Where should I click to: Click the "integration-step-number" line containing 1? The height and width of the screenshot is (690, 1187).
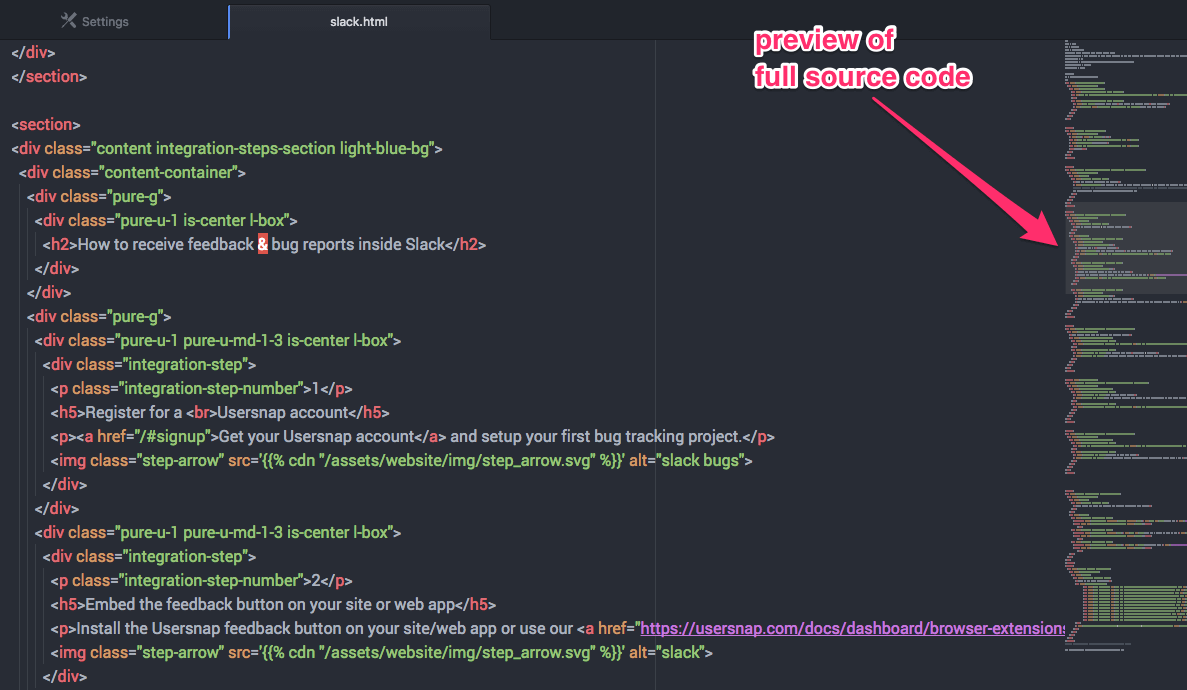coord(201,389)
